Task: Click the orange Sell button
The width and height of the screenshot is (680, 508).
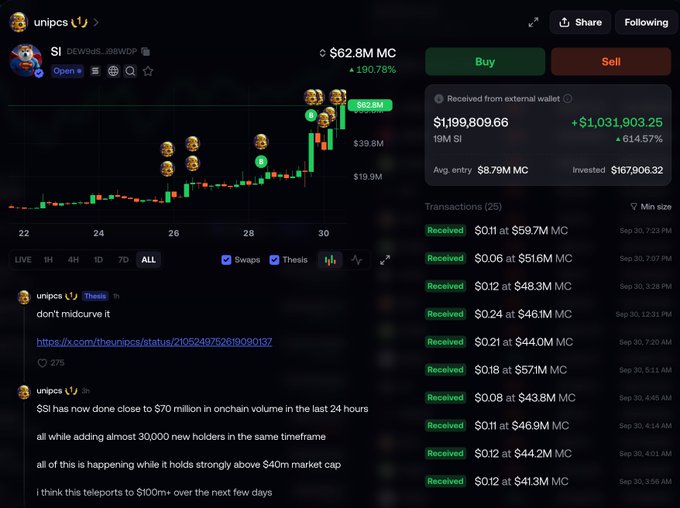Action: [611, 62]
